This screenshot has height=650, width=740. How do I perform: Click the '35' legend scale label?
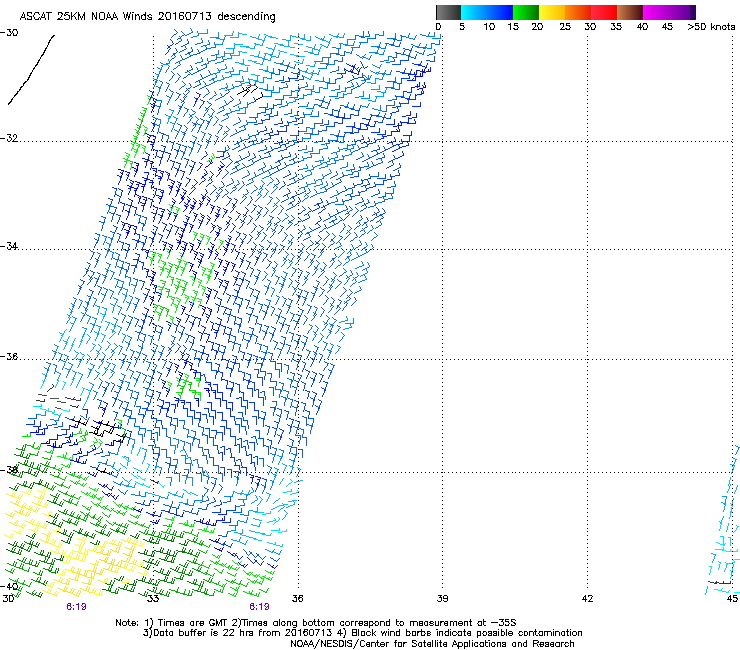coord(616,27)
